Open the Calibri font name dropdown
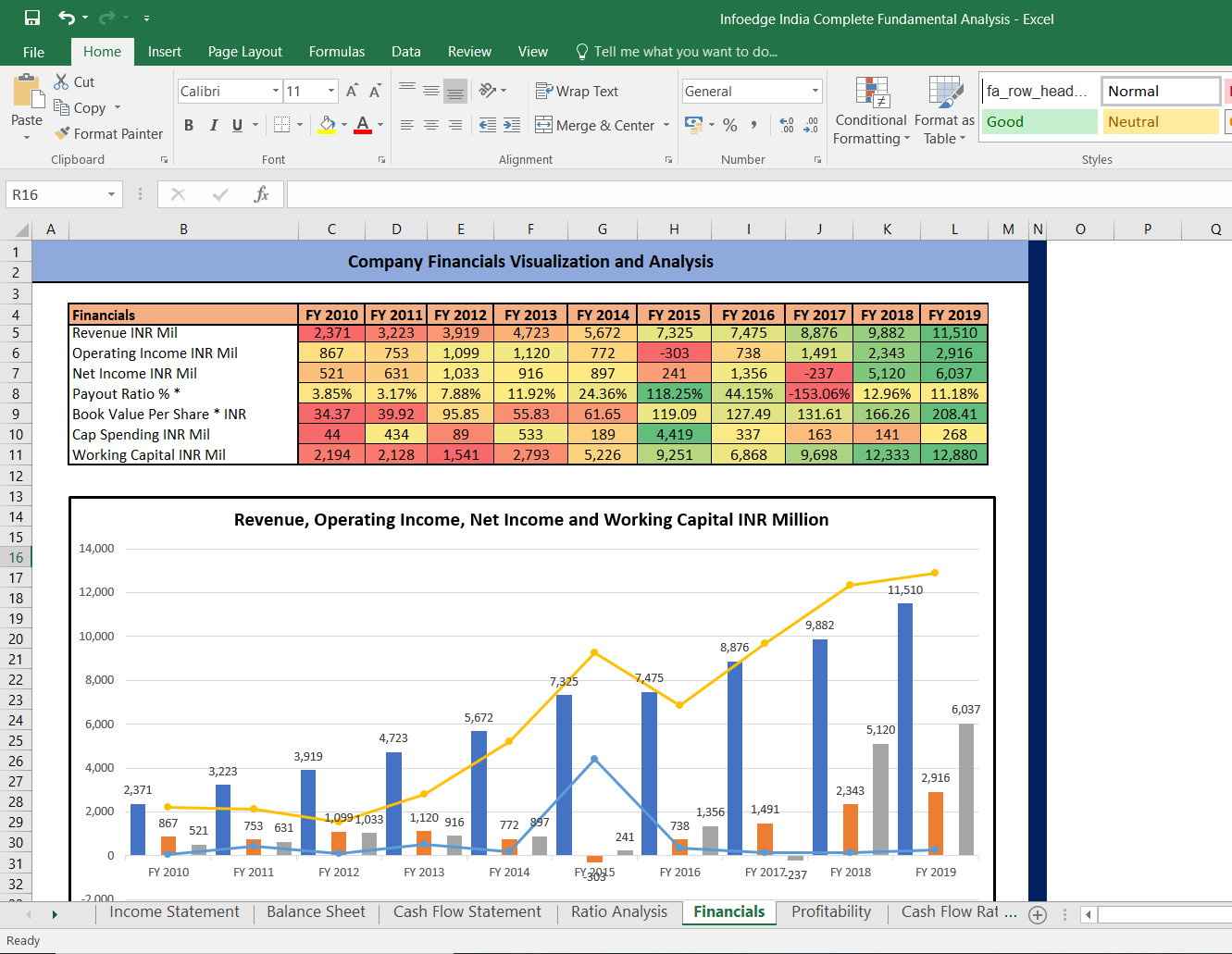 point(276,91)
